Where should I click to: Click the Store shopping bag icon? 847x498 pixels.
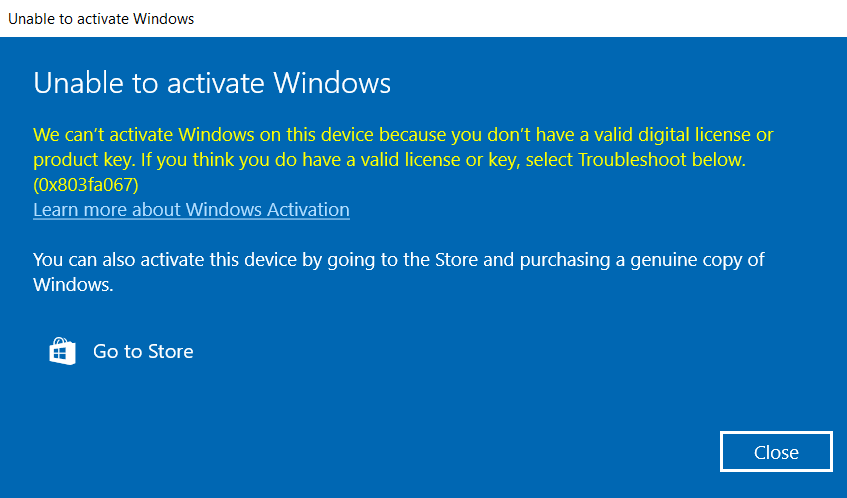click(x=63, y=352)
